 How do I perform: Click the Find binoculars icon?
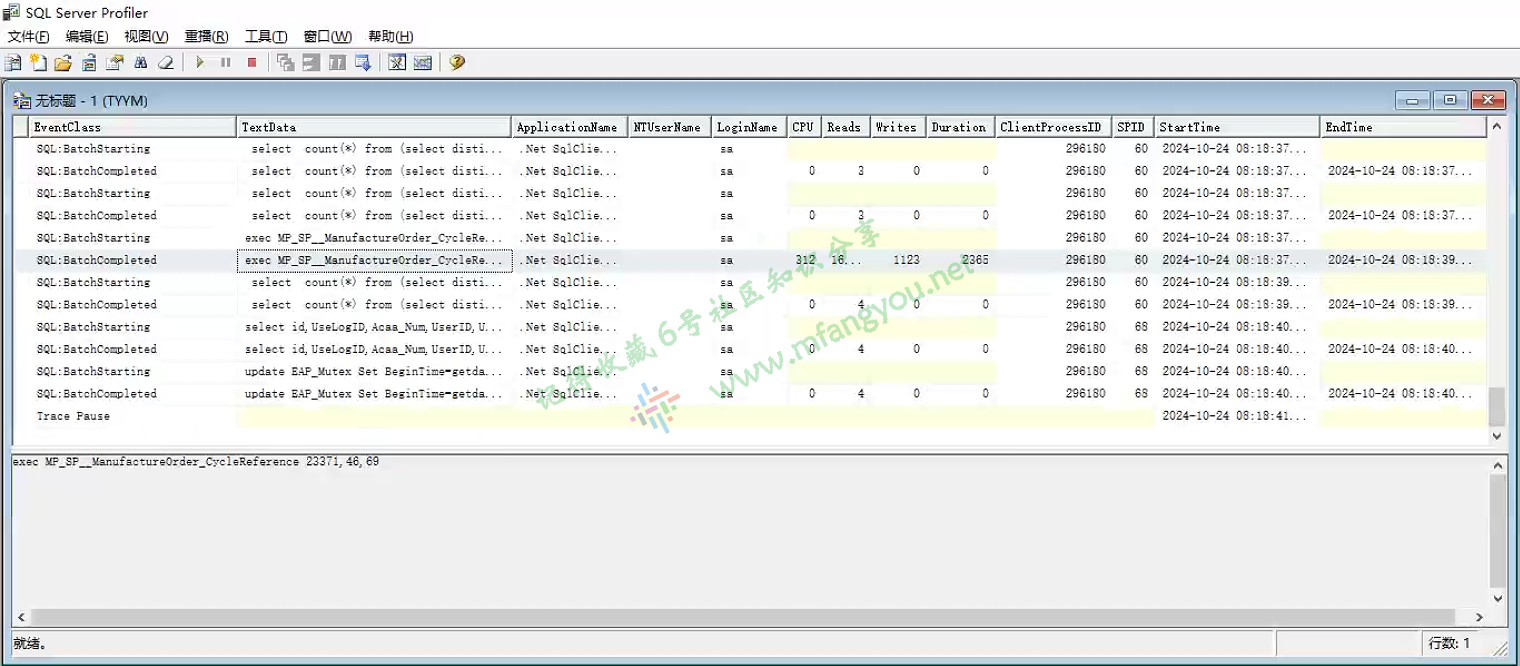141,63
